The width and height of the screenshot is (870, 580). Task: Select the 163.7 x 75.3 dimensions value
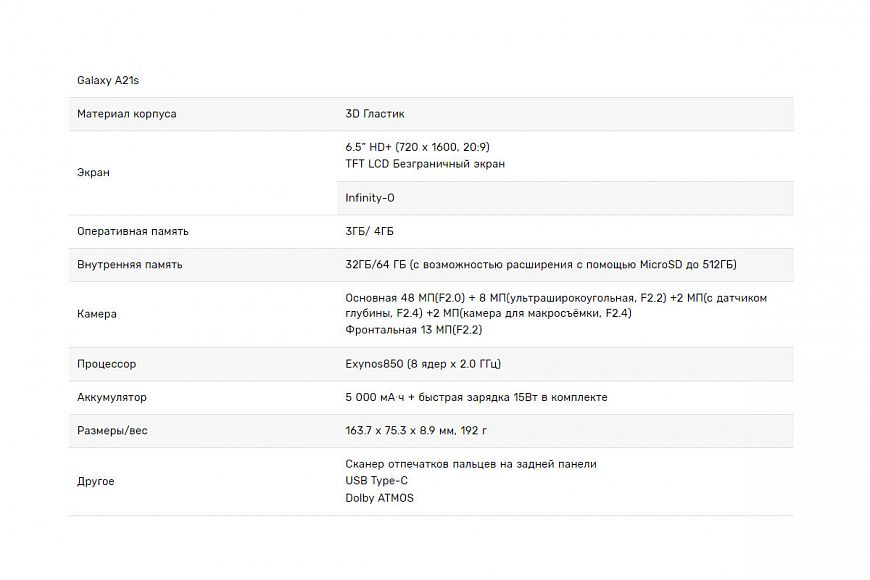click(416, 431)
